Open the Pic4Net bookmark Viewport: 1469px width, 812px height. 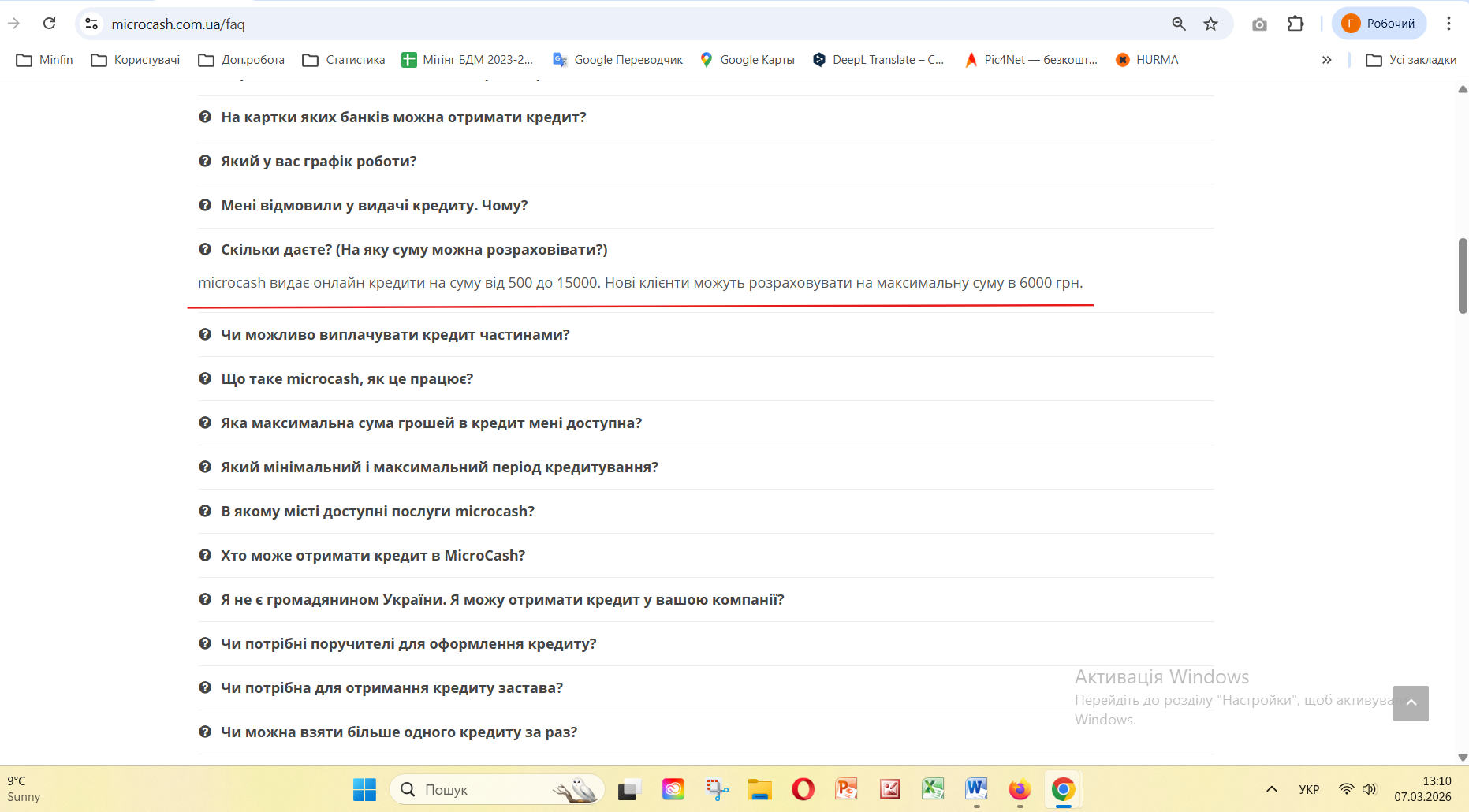point(1031,60)
